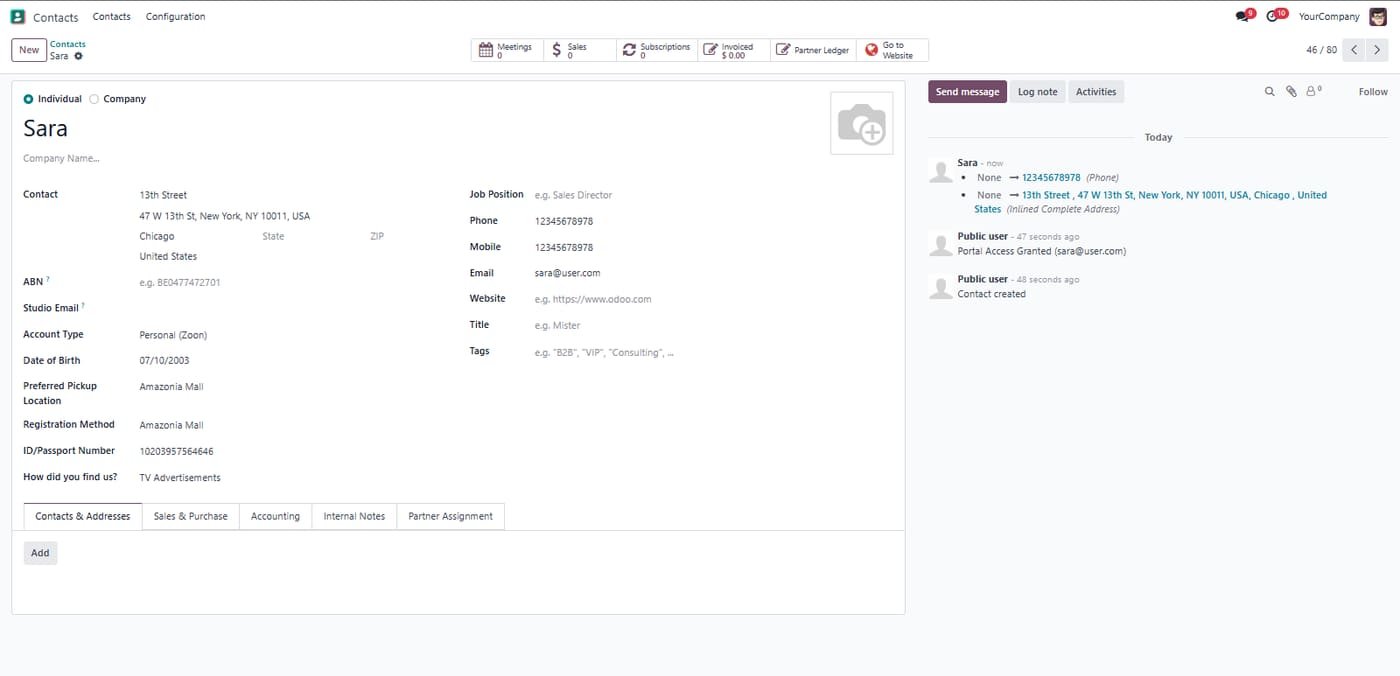This screenshot has width=1400, height=676.
Task: Go to next record arrow
Action: tap(1378, 50)
